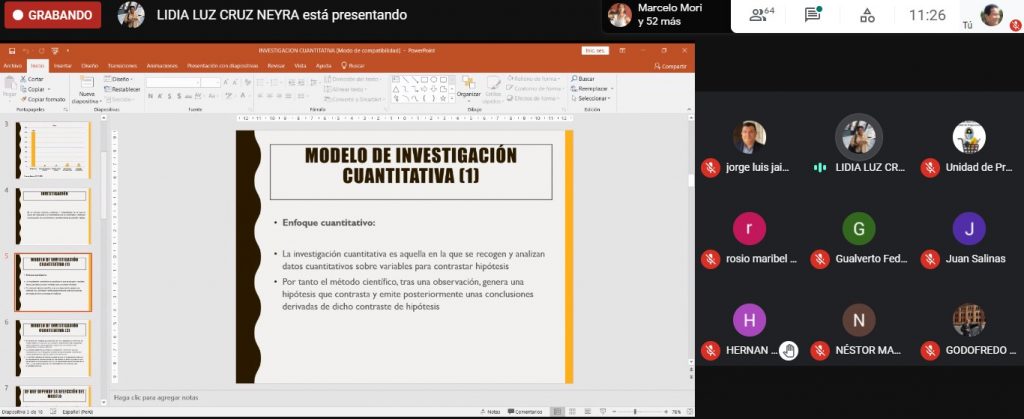This screenshot has width=1024, height=419.
Task: Click the Inic. ses. sign-in button
Action: (x=595, y=50)
